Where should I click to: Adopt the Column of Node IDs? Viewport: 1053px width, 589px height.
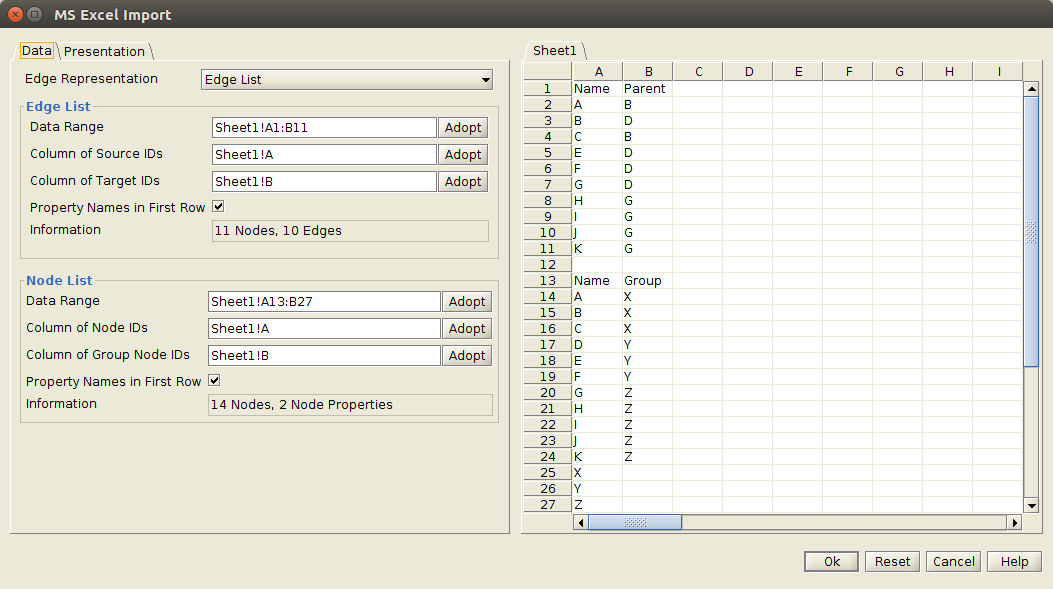(467, 328)
